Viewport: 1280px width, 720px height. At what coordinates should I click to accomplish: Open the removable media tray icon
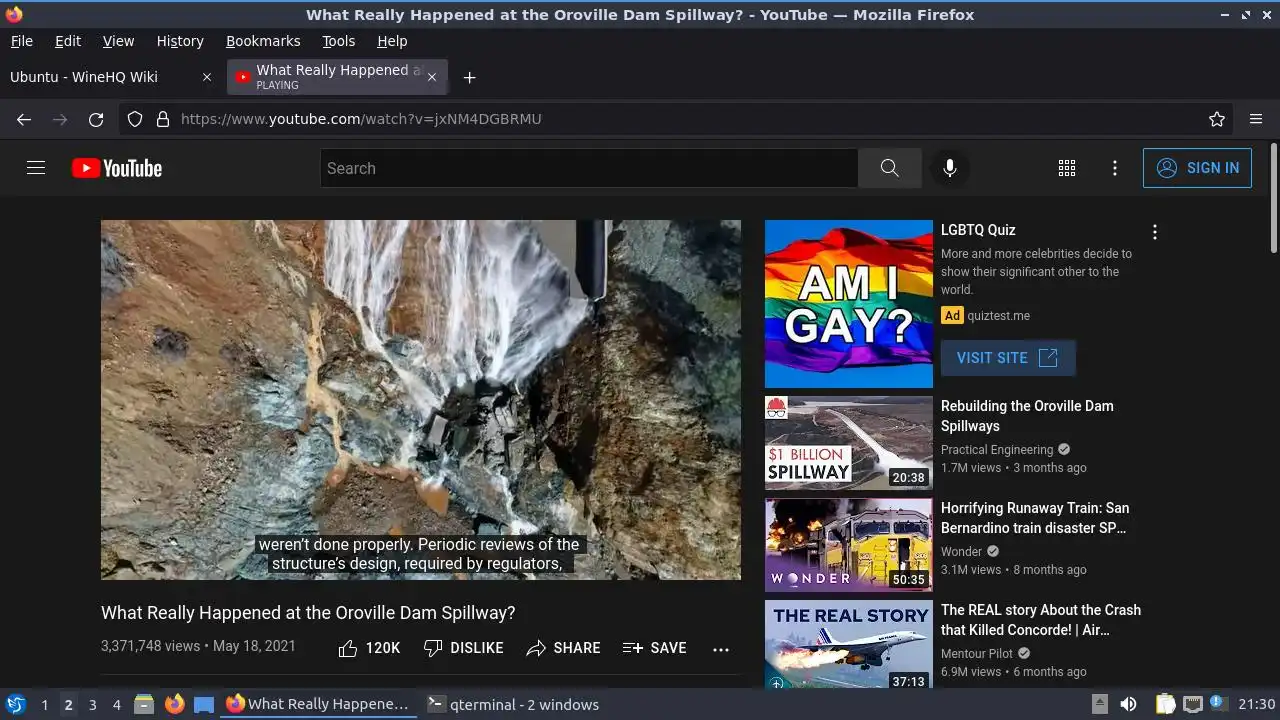tap(1099, 704)
